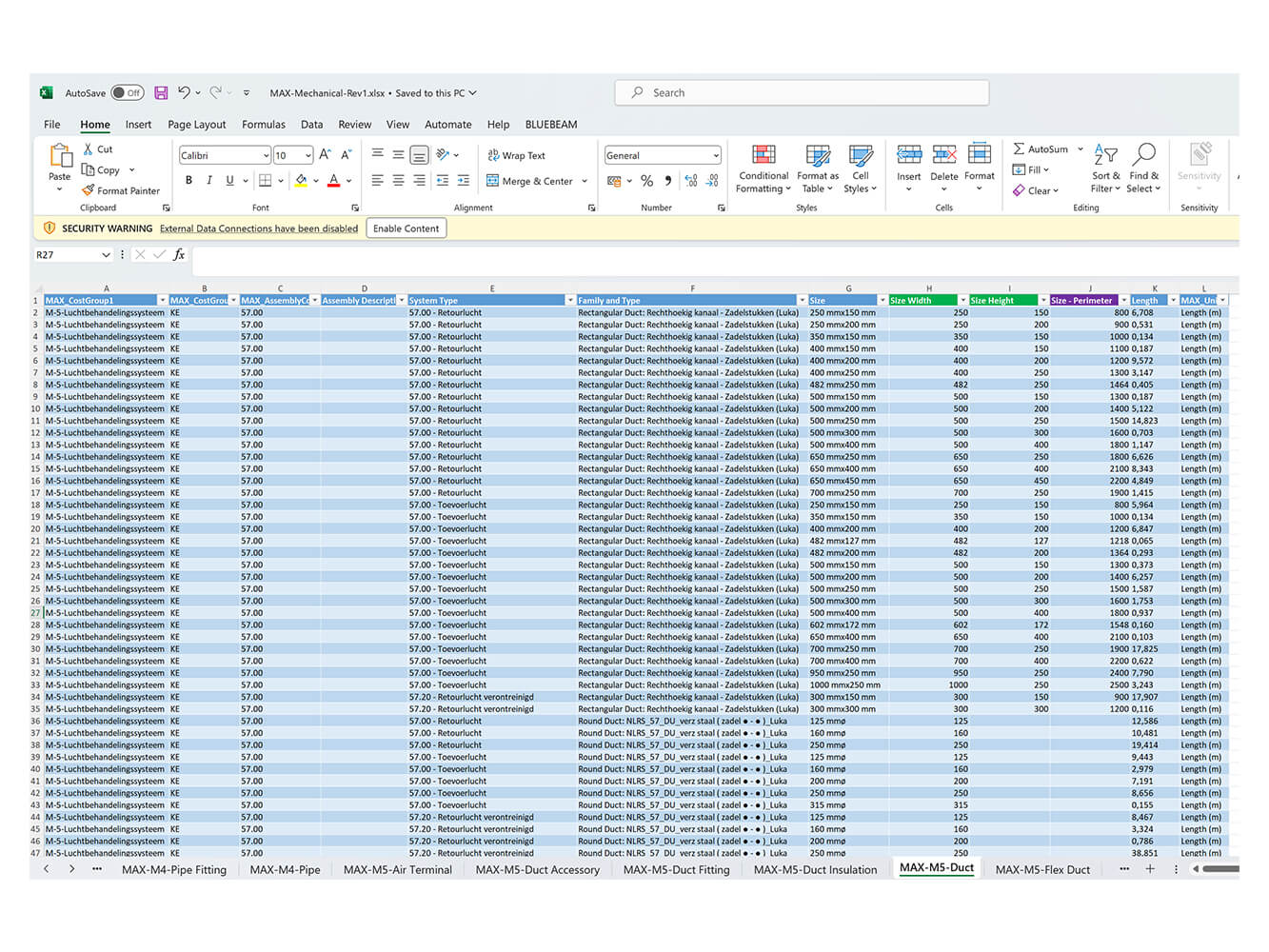Toggle bold formatting button
The height and width of the screenshot is (952, 1269).
point(188,181)
